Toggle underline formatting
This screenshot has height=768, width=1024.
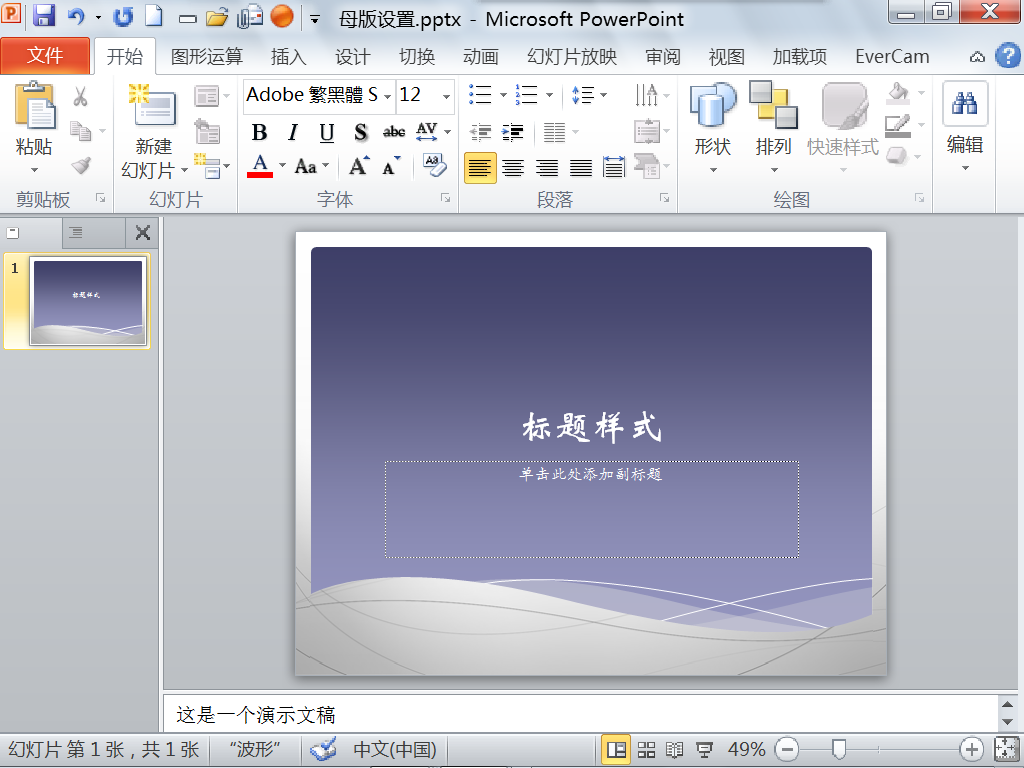pyautogui.click(x=327, y=133)
